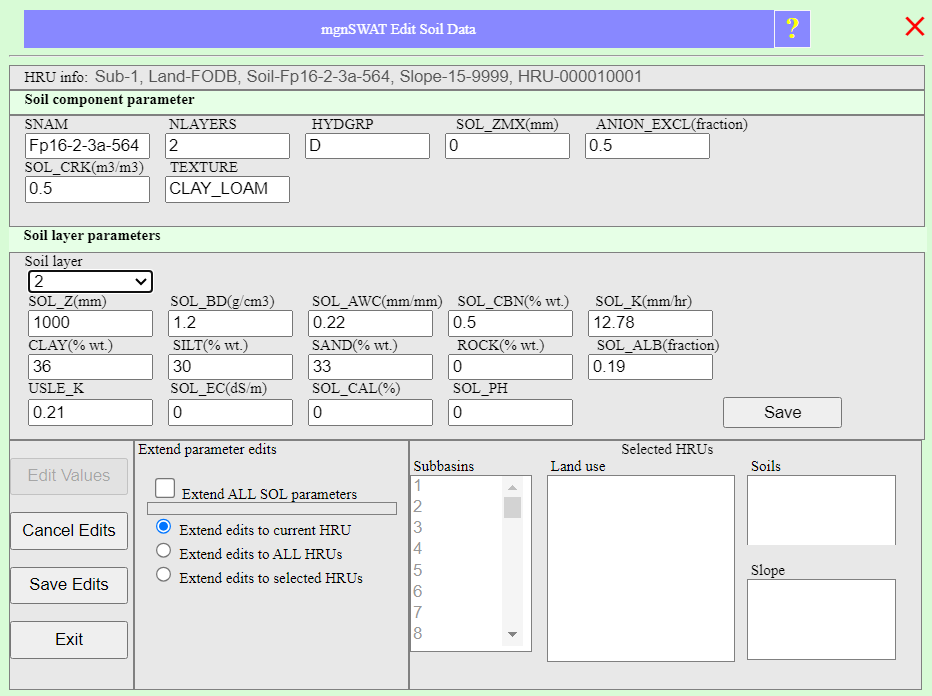
Task: Click the ROCK(% wt.) input field
Action: tap(511, 367)
